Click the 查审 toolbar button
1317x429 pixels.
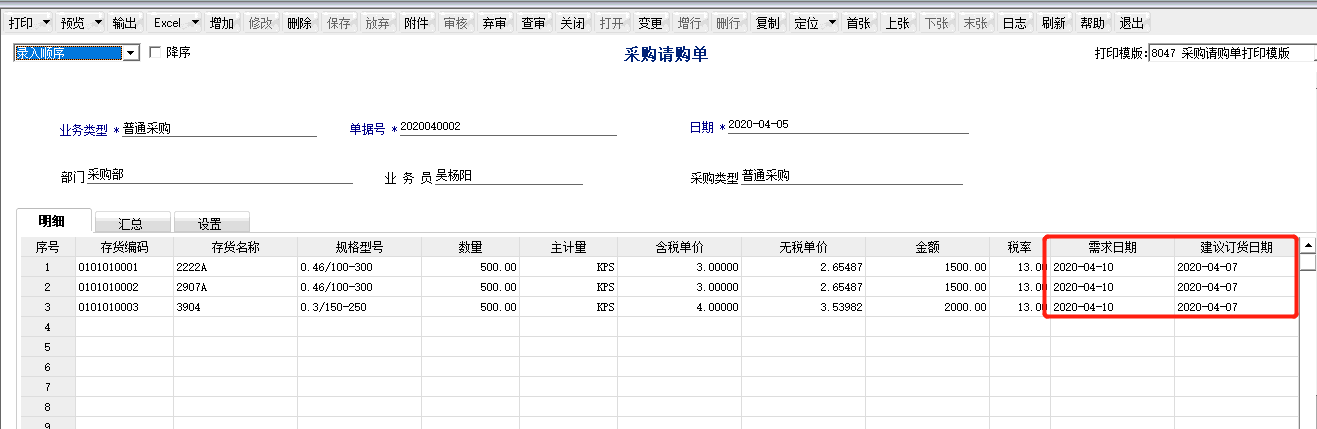pyautogui.click(x=533, y=23)
